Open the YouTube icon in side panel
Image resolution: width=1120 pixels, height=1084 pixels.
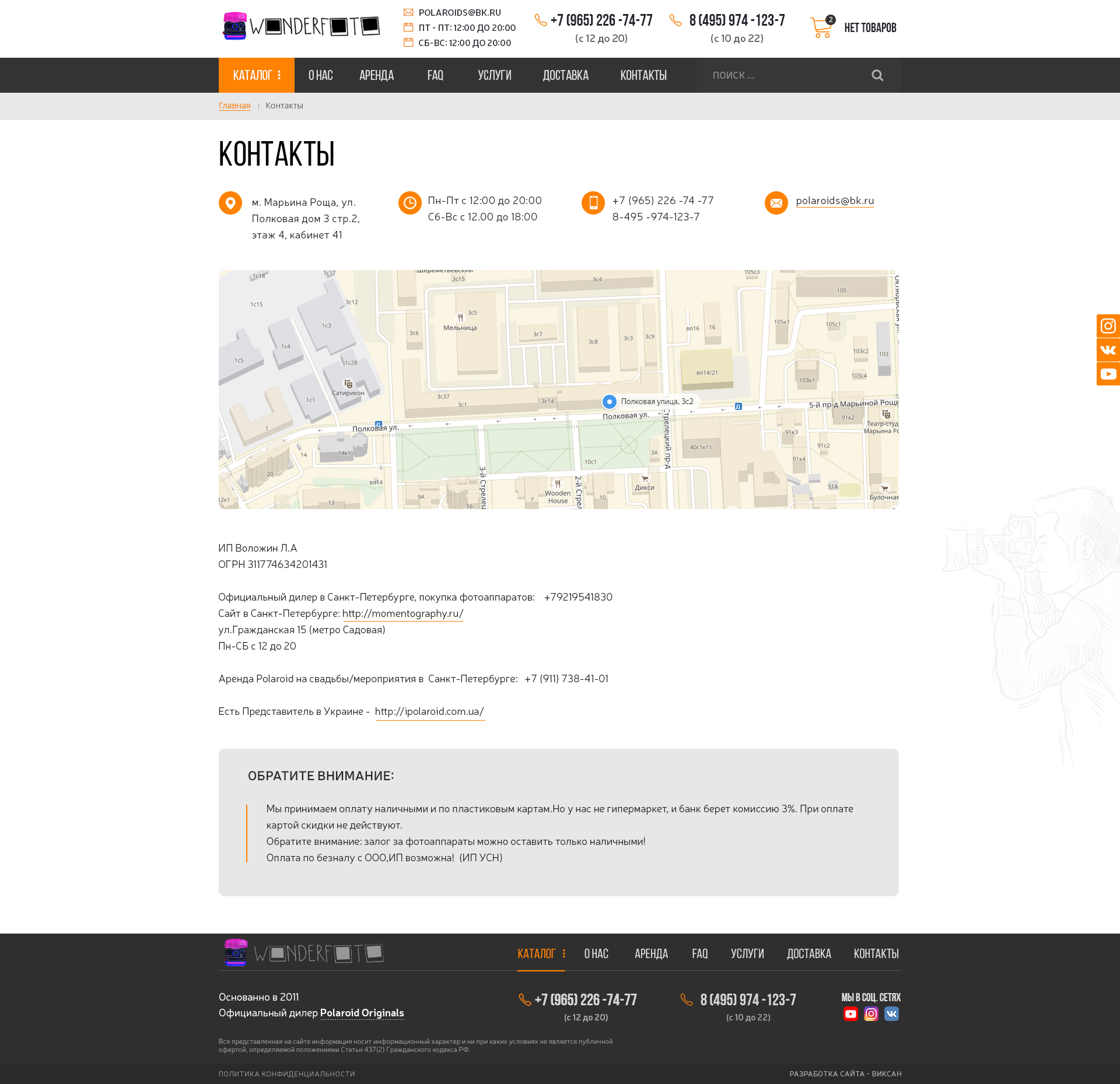[1108, 374]
